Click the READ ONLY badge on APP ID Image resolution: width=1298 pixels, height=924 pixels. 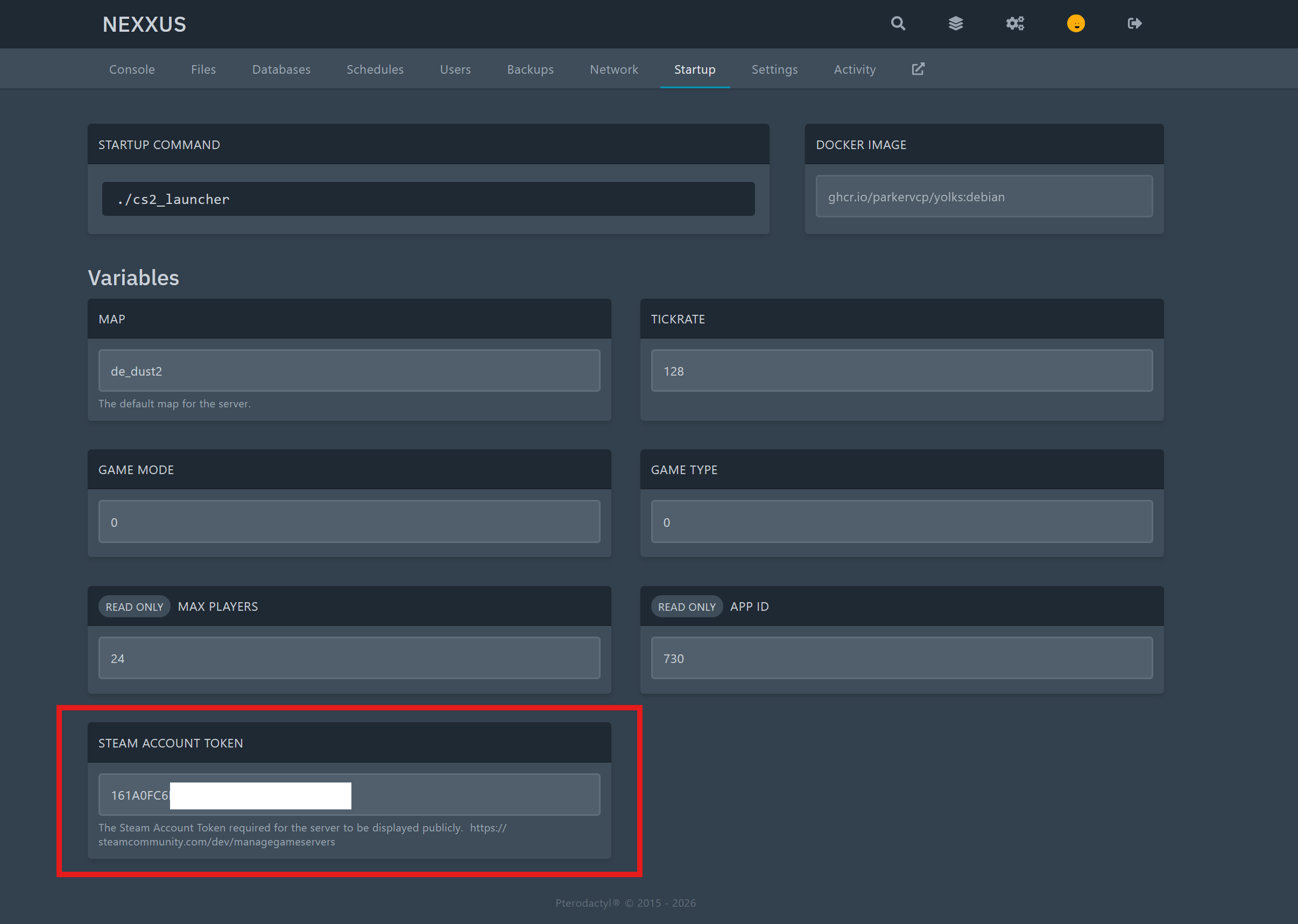click(x=687, y=606)
